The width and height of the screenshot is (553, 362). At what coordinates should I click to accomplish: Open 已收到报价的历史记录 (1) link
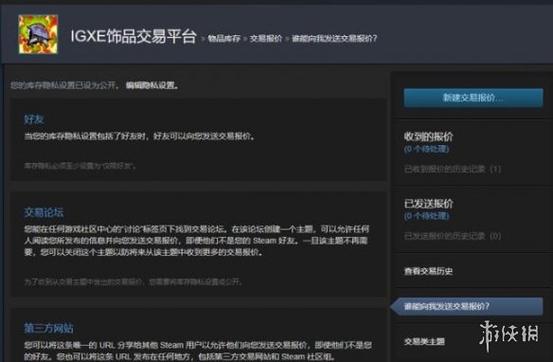tap(452, 169)
